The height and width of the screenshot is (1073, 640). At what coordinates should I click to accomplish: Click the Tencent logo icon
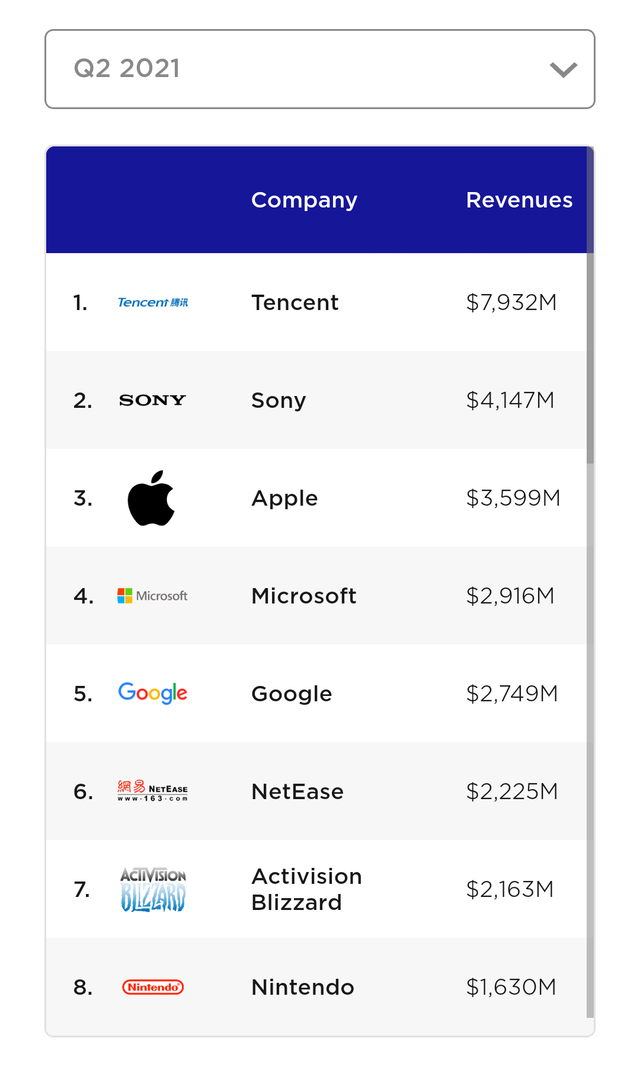(x=152, y=302)
